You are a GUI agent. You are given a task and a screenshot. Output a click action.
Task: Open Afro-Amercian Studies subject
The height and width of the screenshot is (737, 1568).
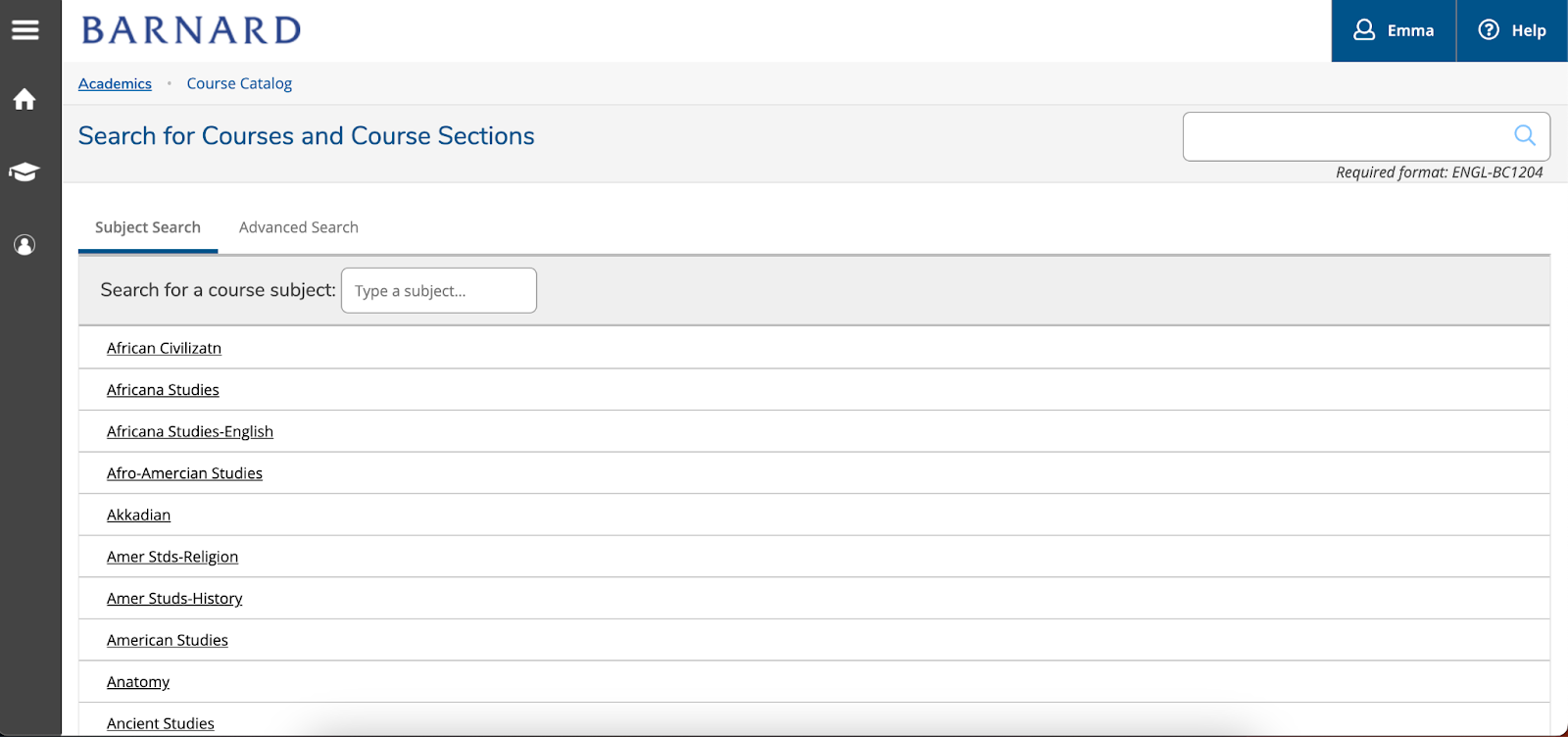pyautogui.click(x=184, y=473)
